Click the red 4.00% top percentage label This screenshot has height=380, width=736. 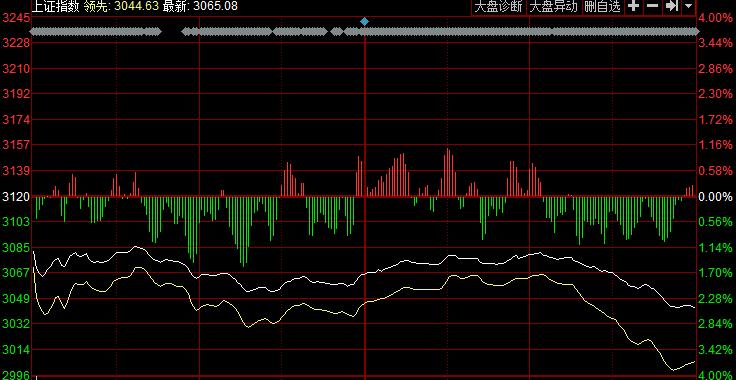click(715, 18)
